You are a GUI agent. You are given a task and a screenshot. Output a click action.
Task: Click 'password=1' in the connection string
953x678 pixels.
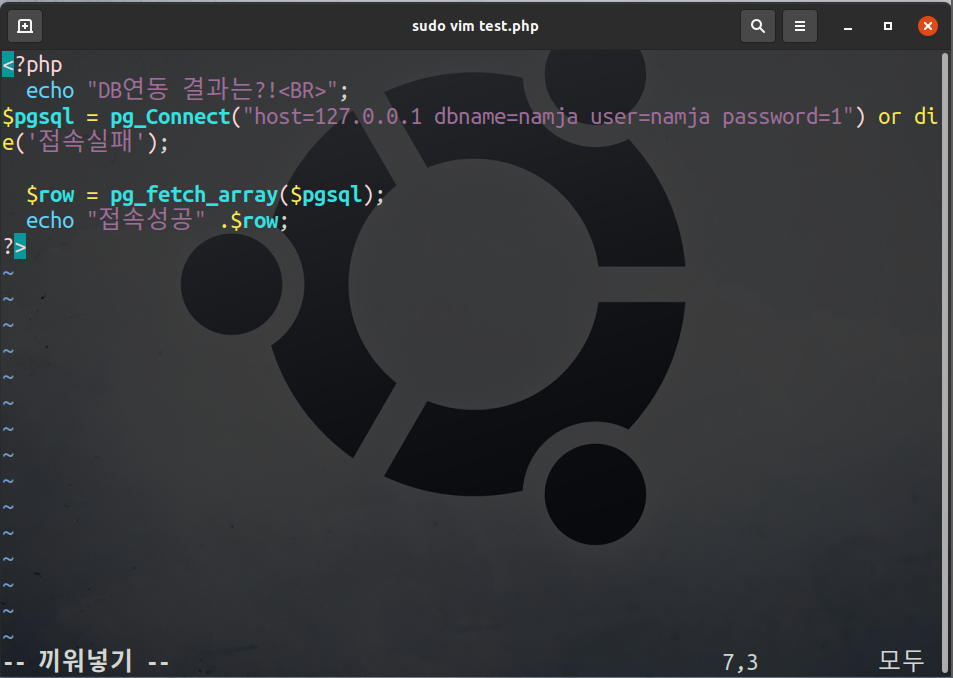click(782, 117)
